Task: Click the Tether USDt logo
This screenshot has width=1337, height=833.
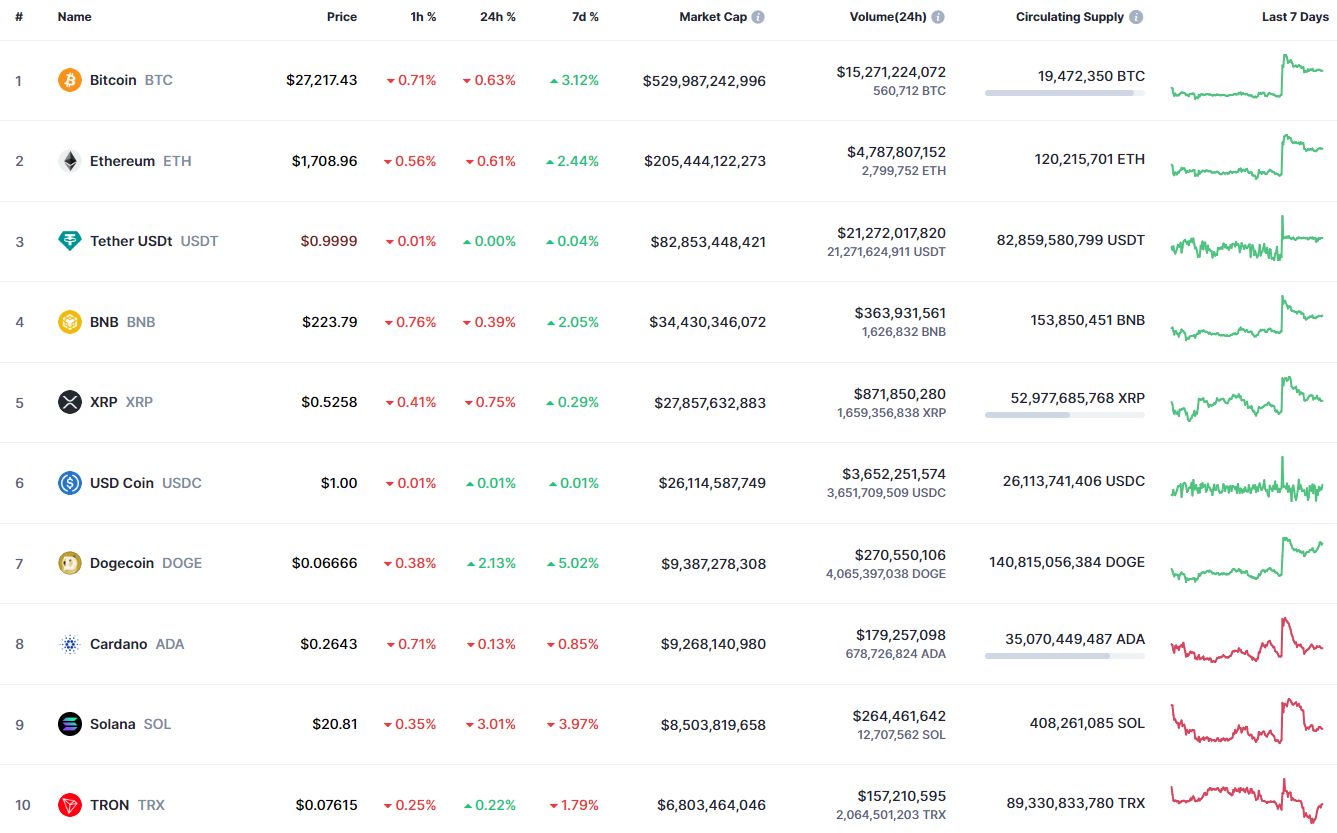Action: pos(69,241)
